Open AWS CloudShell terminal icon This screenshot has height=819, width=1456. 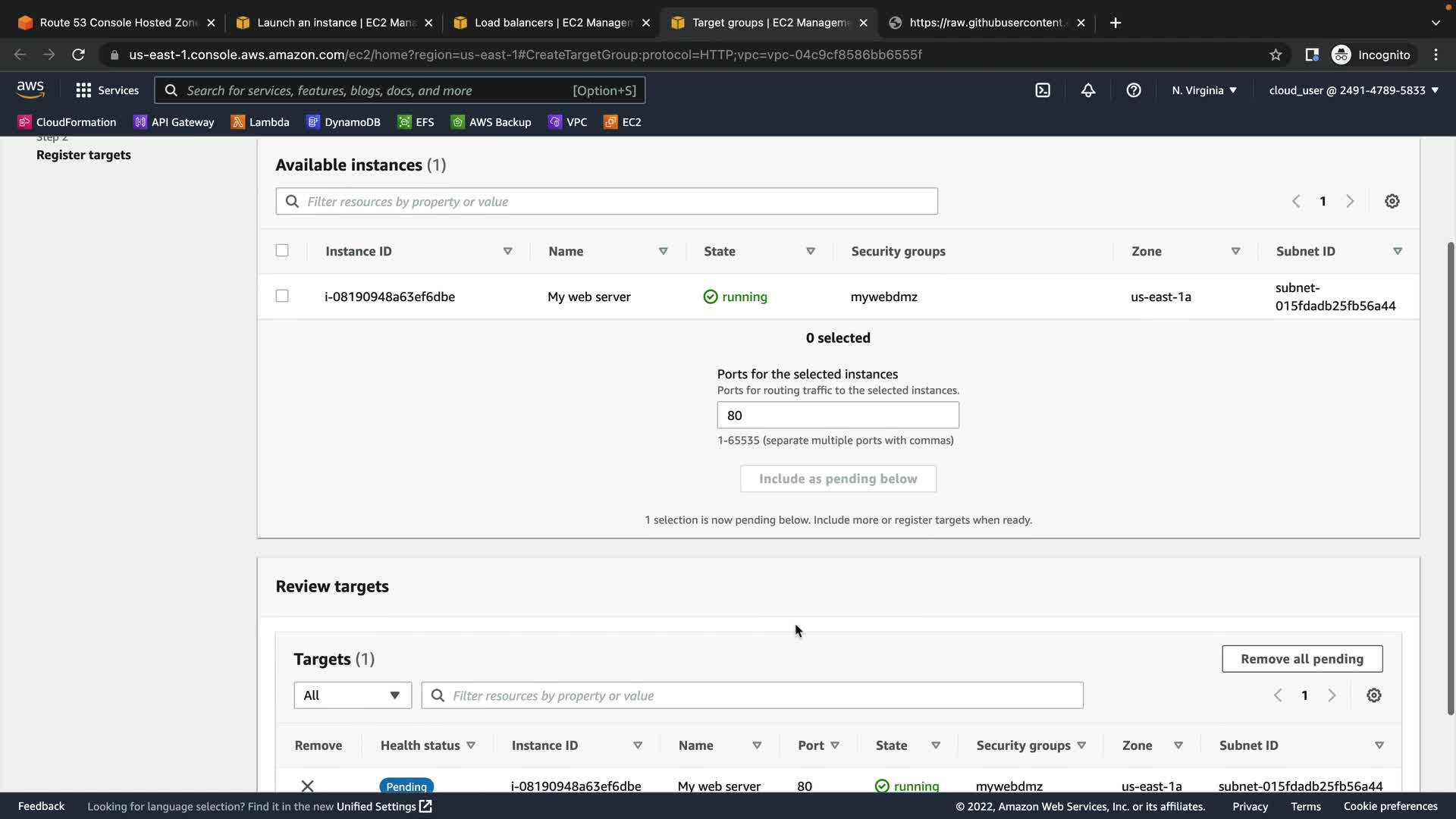pyautogui.click(x=1043, y=90)
